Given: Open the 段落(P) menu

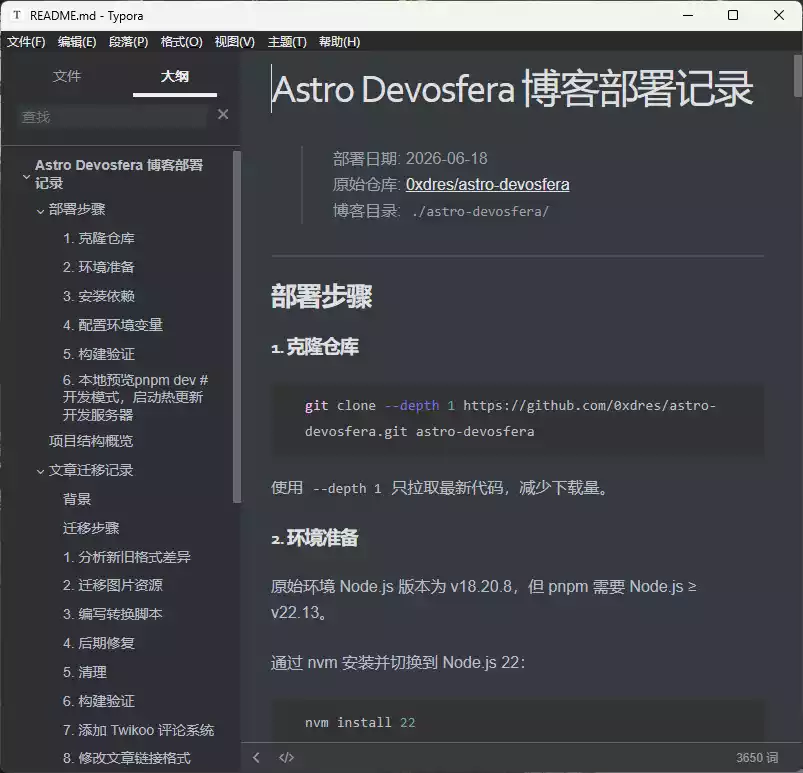Looking at the screenshot, I should 129,41.
